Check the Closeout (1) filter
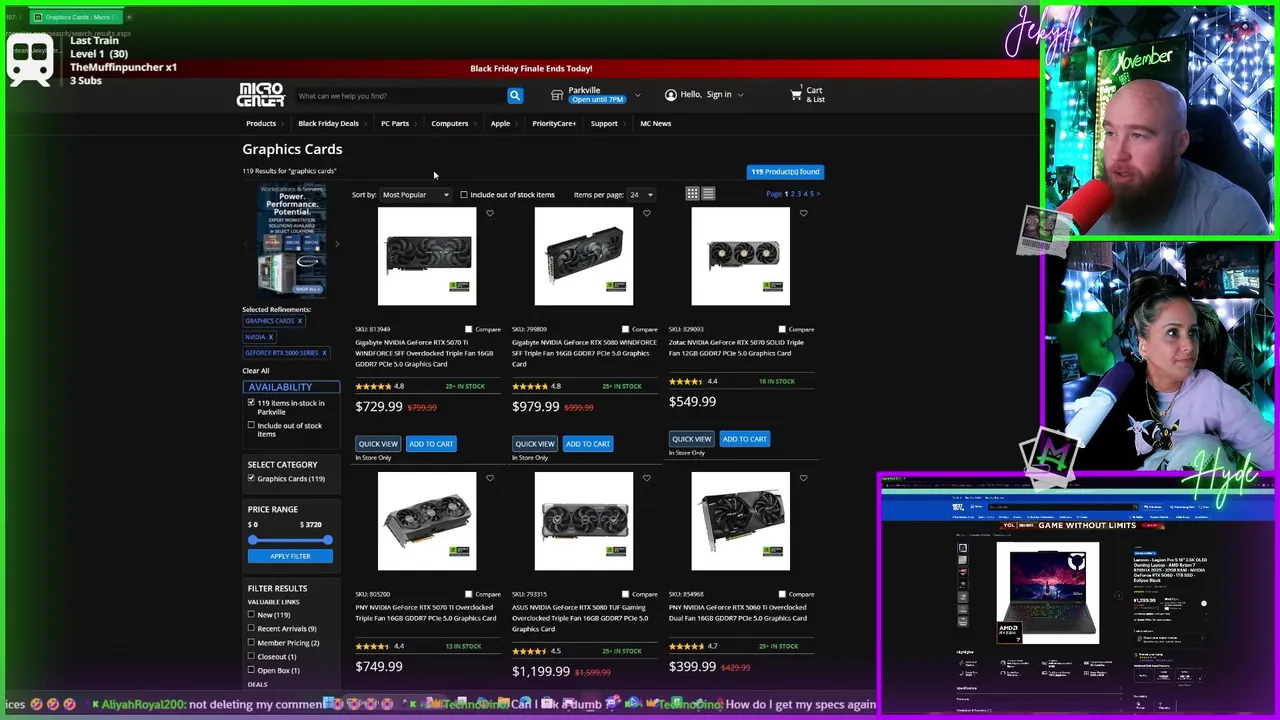This screenshot has height=720, width=1280. coord(251,656)
